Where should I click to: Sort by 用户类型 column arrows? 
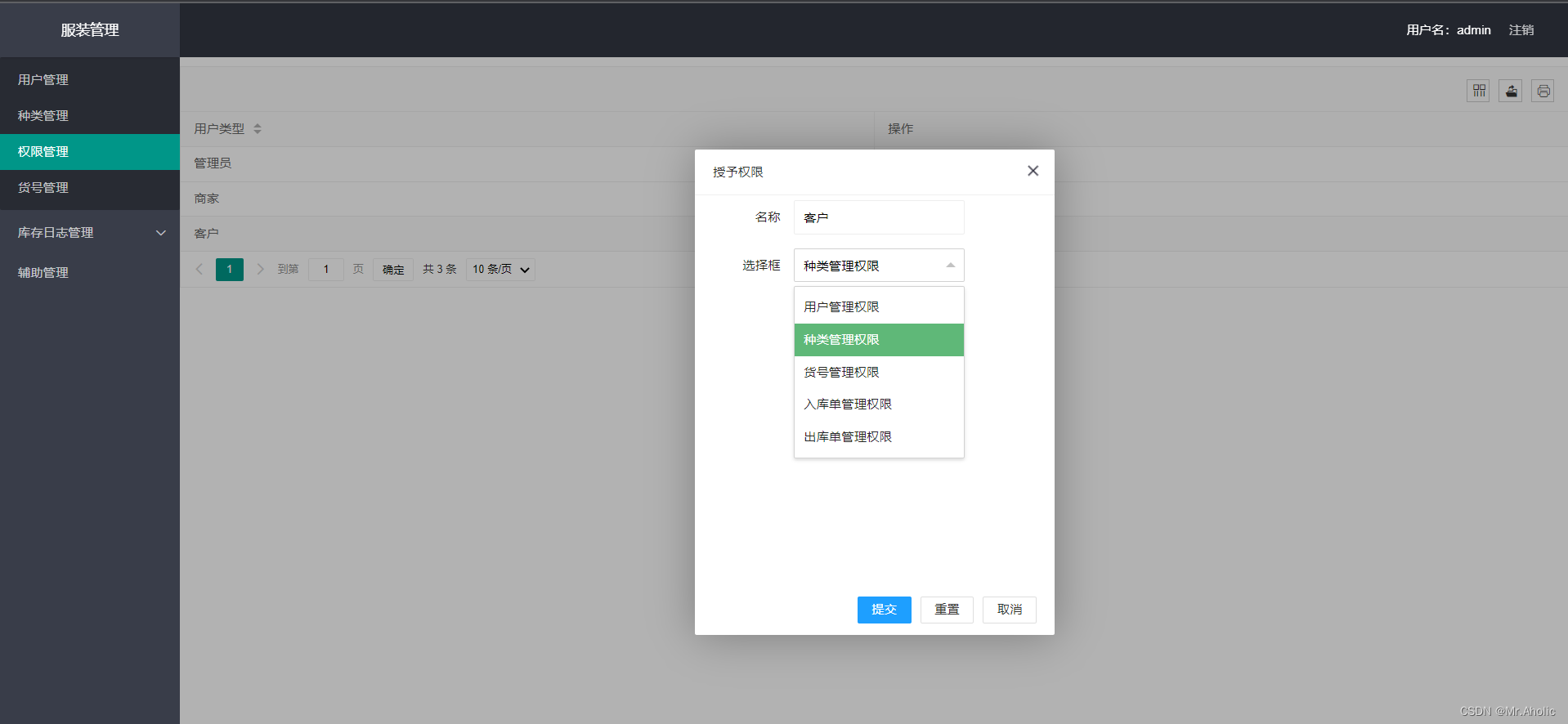click(x=258, y=129)
